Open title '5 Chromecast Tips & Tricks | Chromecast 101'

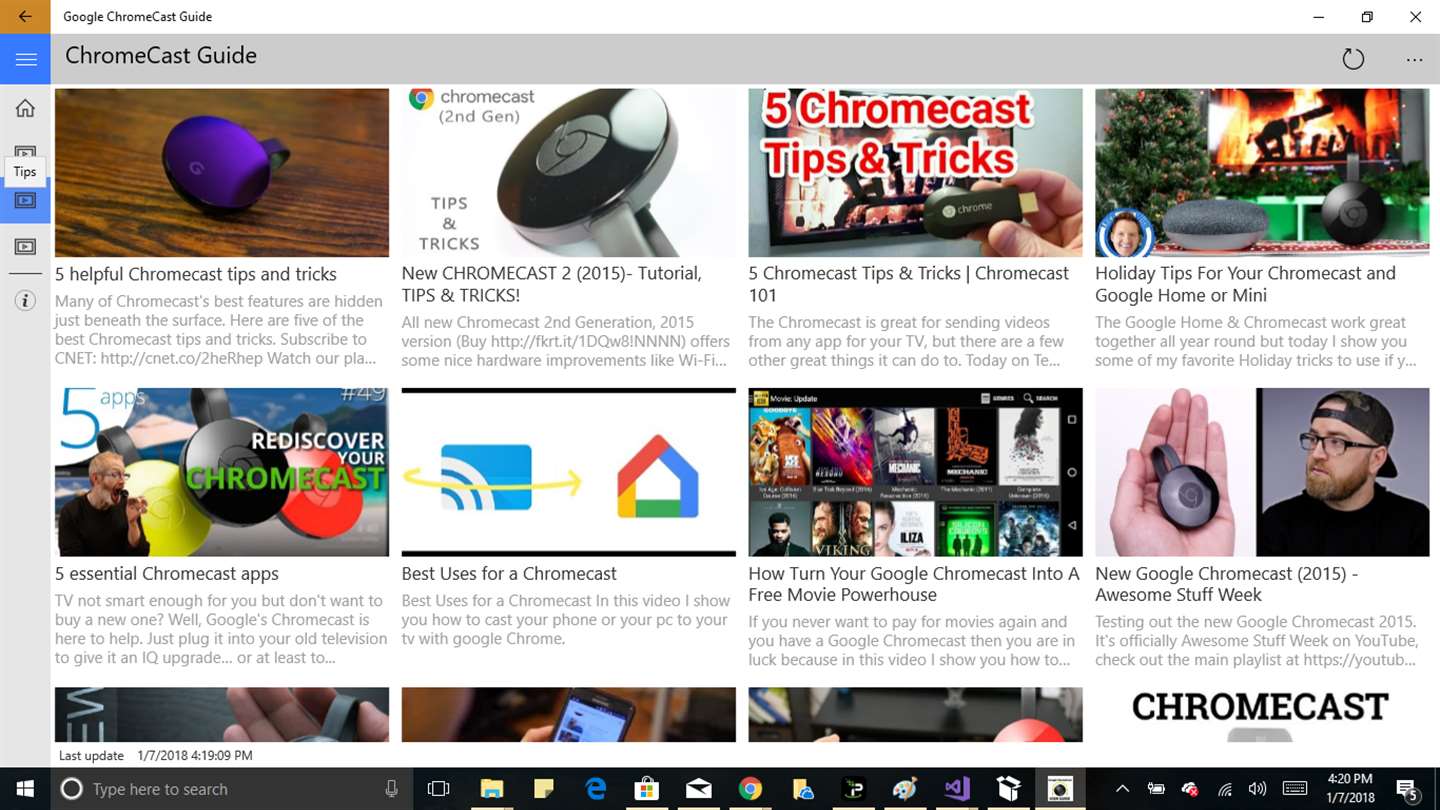[x=909, y=284]
